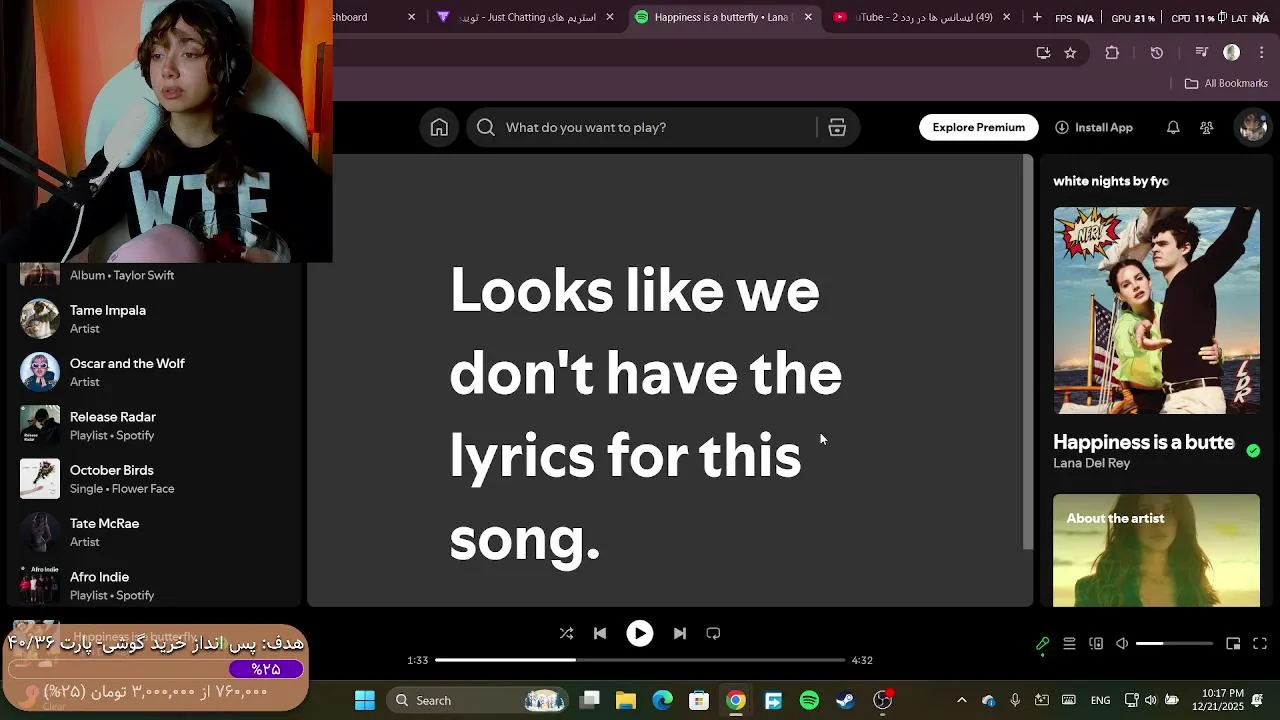Open Tame Impala artist in library
The image size is (1280, 720).
pyautogui.click(x=155, y=319)
